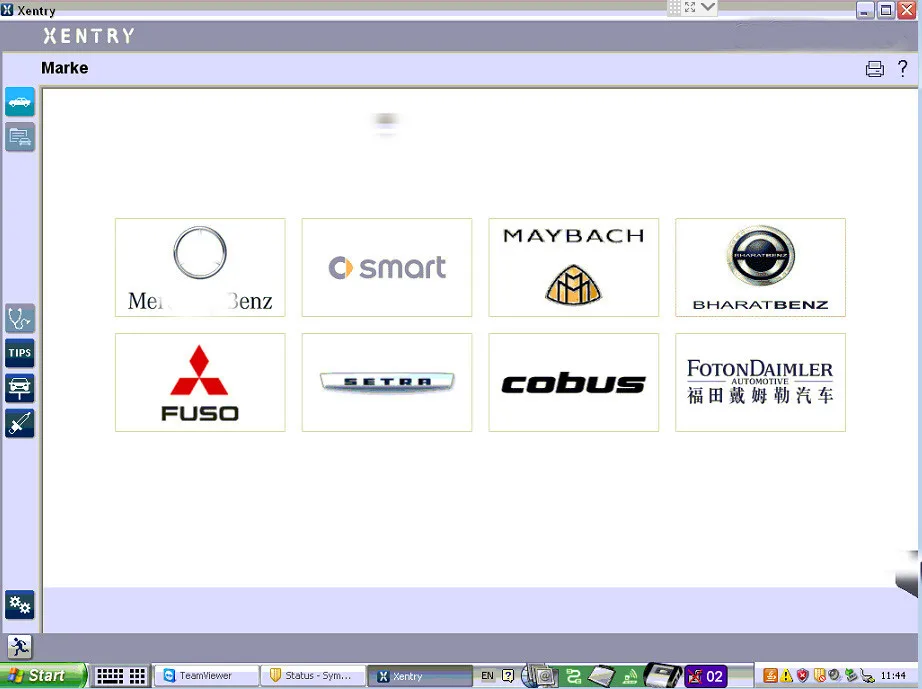This screenshot has width=922, height=689.
Task: Click the tablet device icon in taskbar
Action: (602, 676)
